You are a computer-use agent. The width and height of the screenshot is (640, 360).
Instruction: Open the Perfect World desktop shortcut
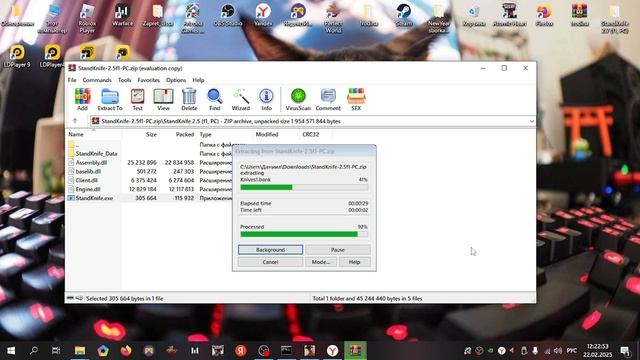tap(333, 18)
